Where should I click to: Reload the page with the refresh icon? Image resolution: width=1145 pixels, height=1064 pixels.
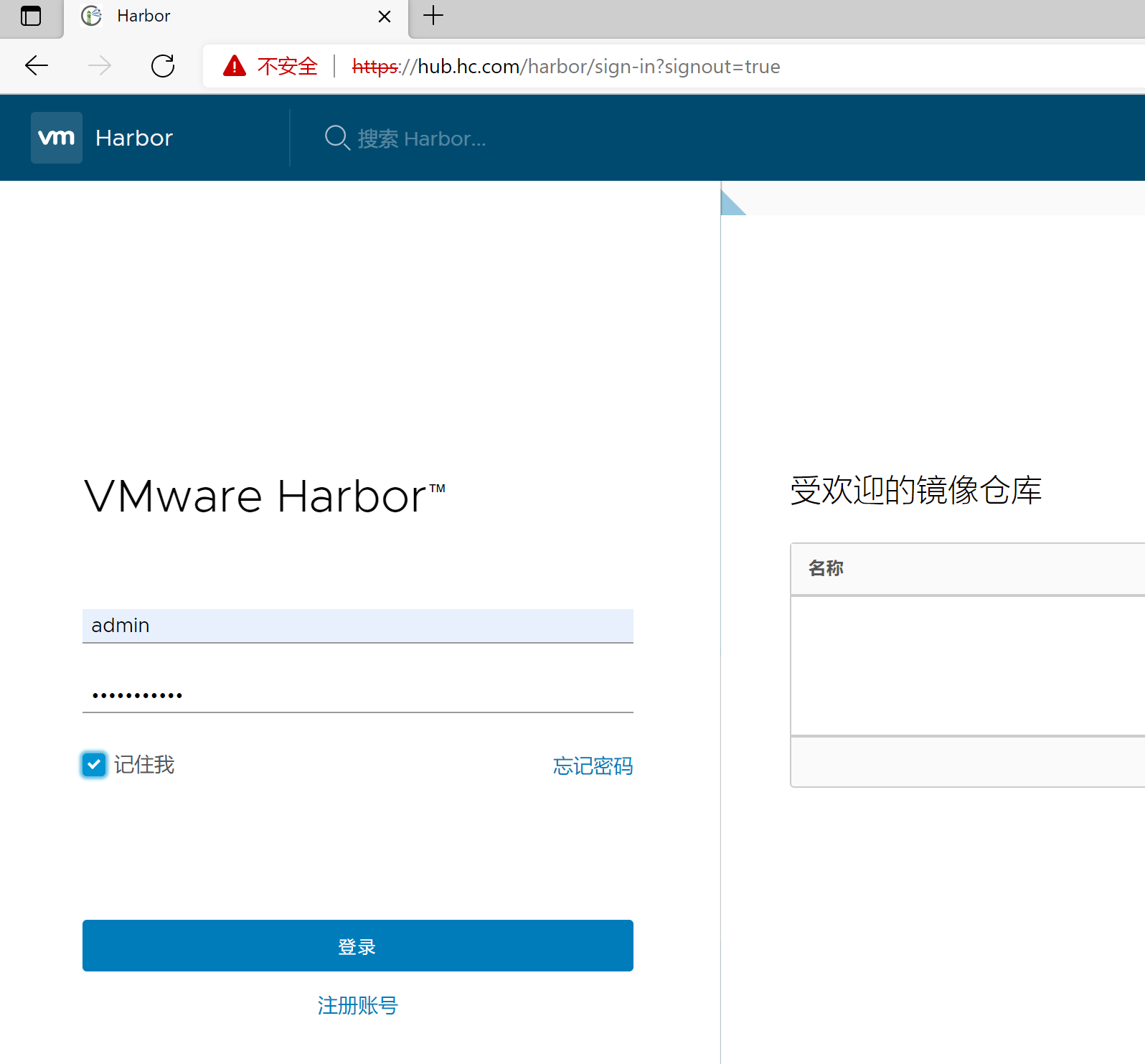[163, 66]
